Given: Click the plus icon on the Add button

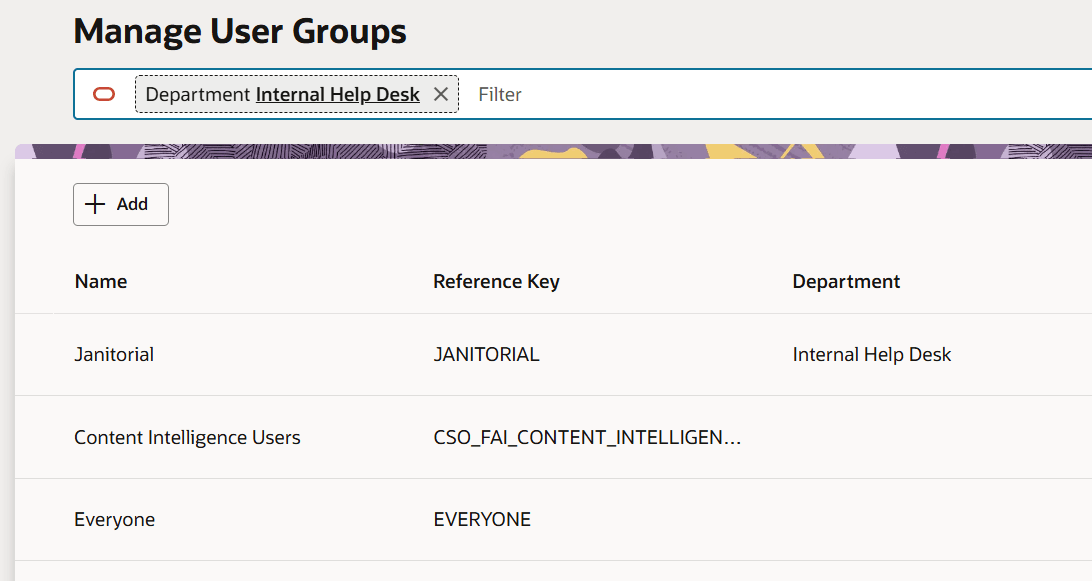Looking at the screenshot, I should [95, 204].
